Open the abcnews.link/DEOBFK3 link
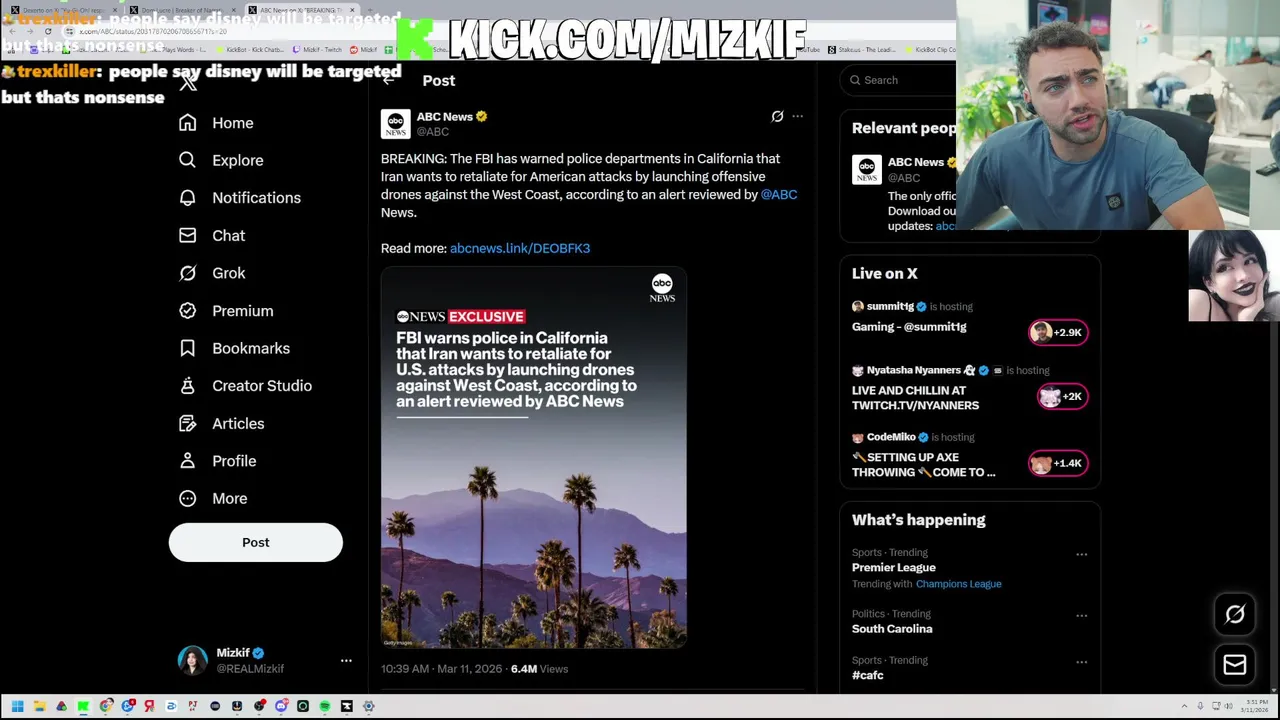 [x=520, y=248]
